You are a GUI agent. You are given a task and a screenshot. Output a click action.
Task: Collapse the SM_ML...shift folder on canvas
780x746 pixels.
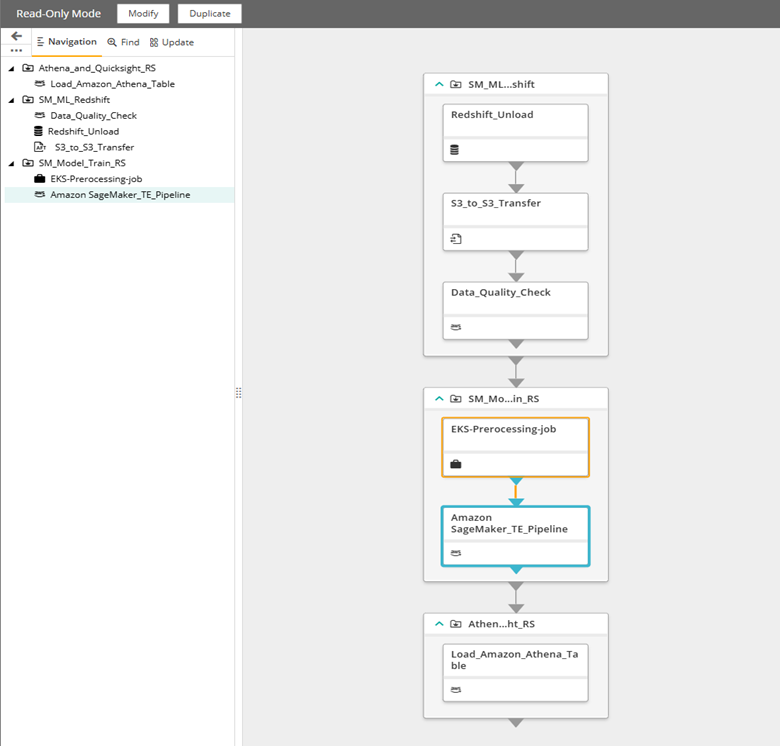(439, 85)
